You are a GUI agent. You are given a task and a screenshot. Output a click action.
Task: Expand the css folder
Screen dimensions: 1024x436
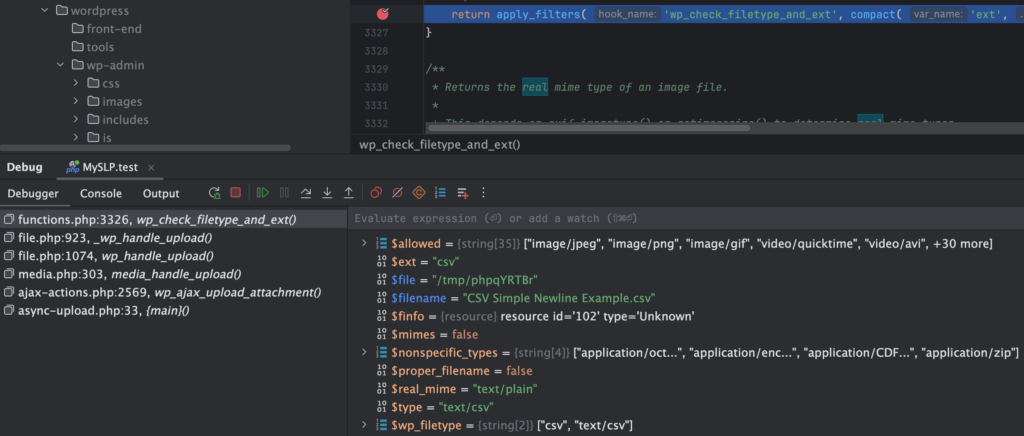coord(76,84)
